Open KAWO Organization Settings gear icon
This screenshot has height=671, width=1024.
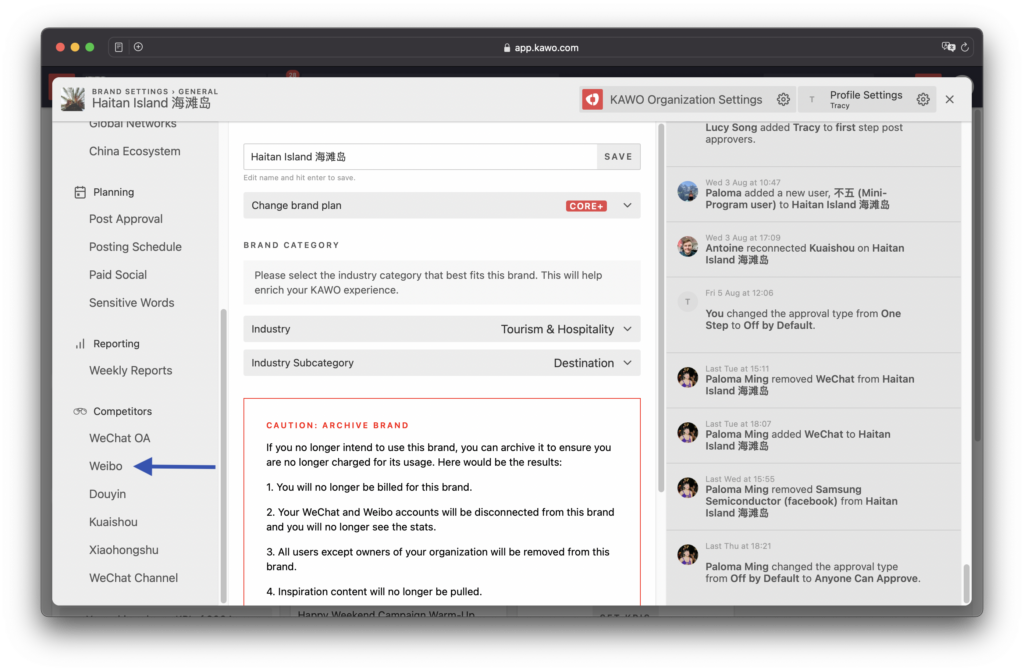(x=783, y=99)
